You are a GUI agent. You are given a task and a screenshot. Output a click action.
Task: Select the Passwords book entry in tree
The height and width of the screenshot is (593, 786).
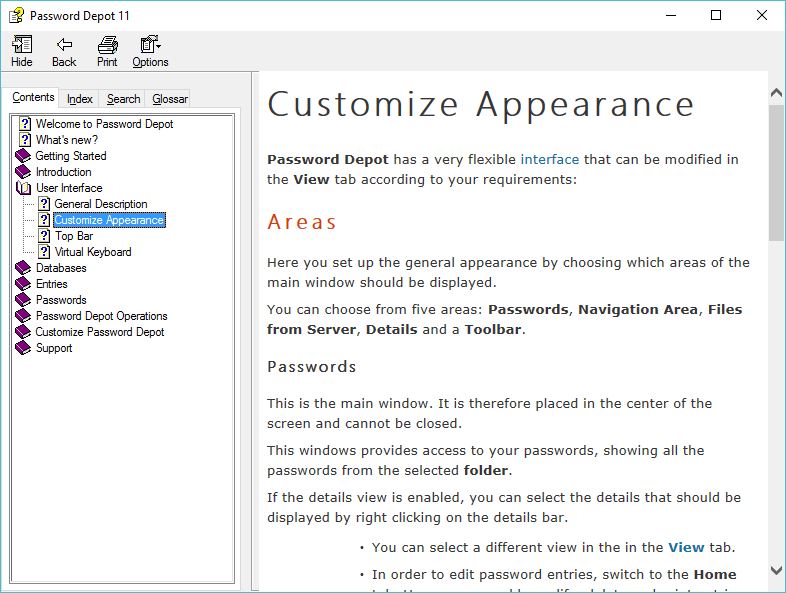pos(61,300)
